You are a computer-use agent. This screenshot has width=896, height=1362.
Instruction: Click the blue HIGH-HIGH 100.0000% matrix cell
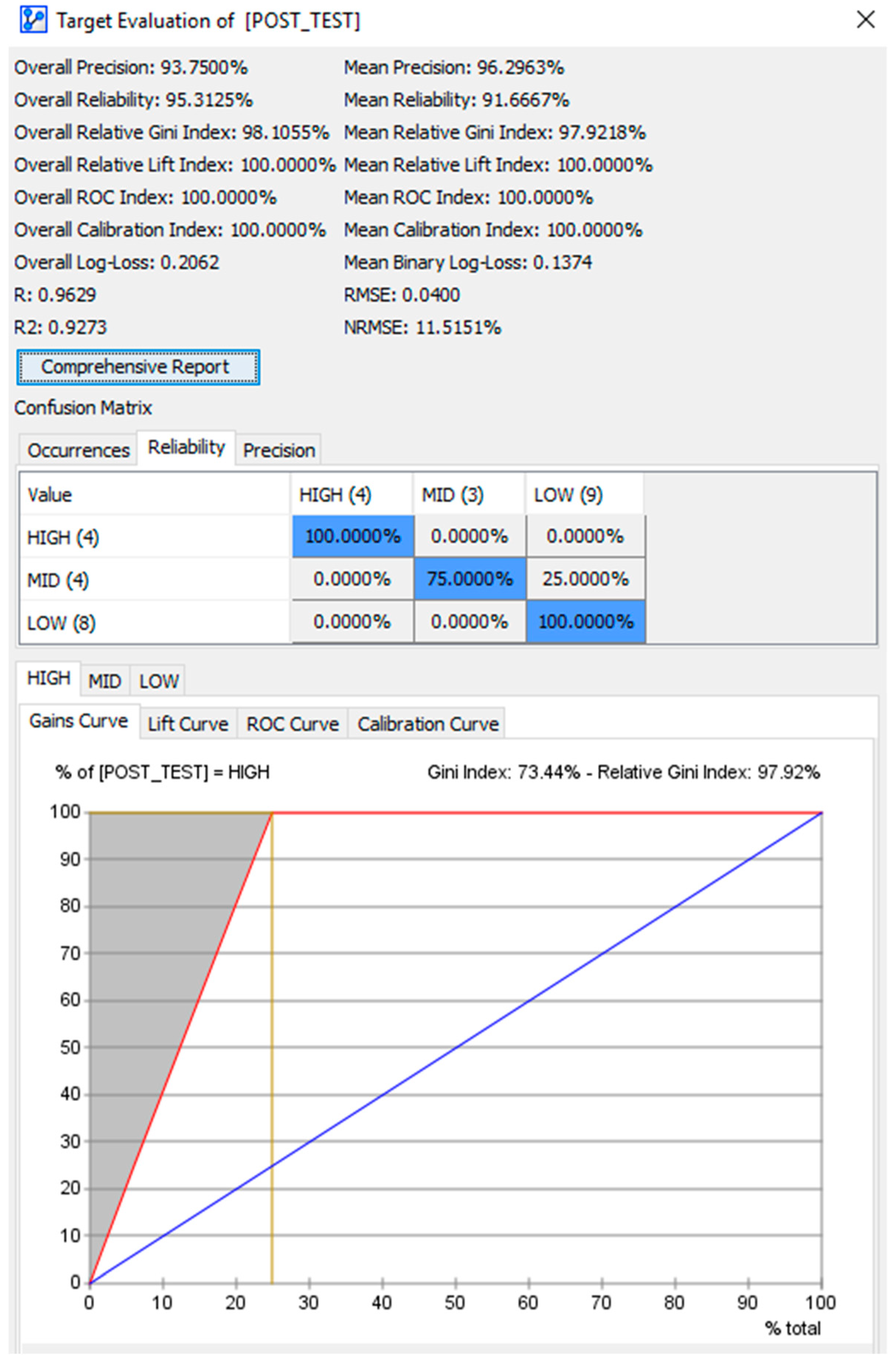click(352, 536)
